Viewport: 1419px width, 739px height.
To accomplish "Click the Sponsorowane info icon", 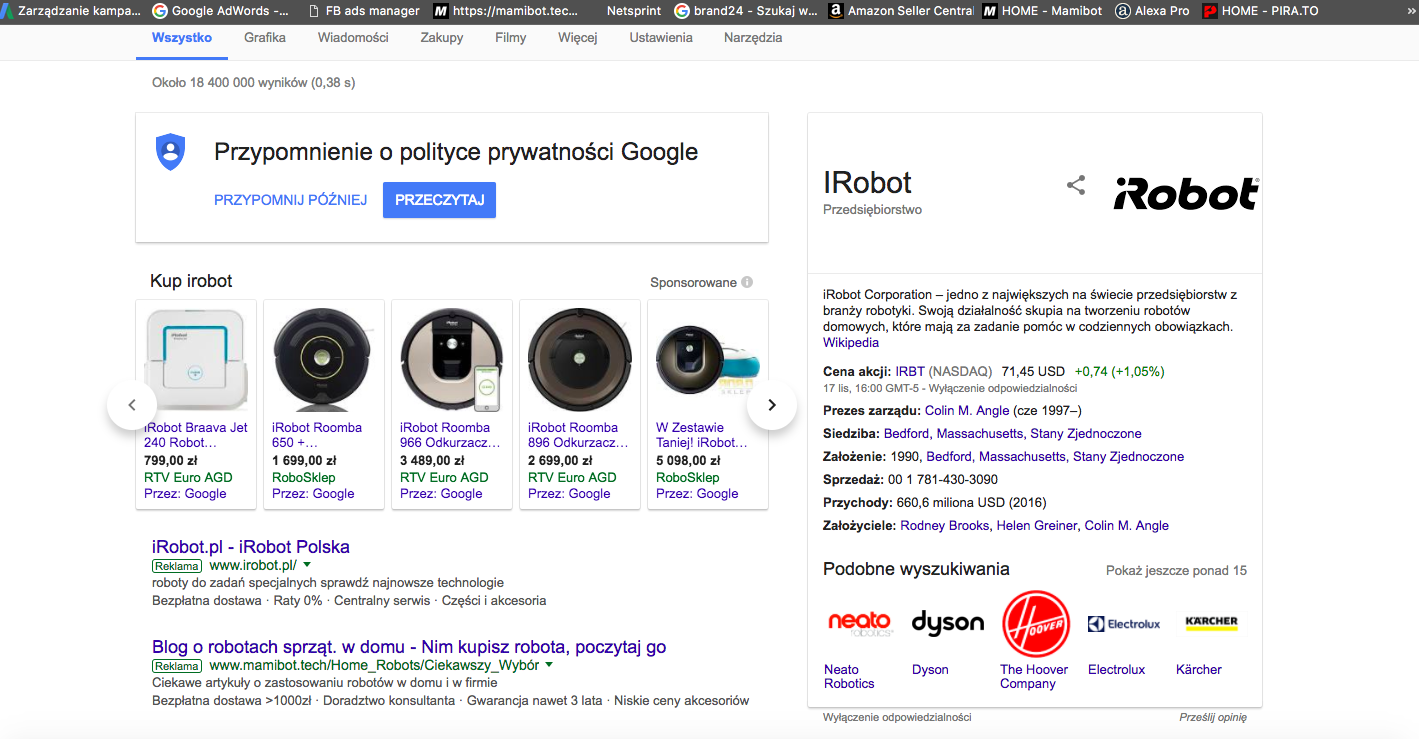I will 747,282.
